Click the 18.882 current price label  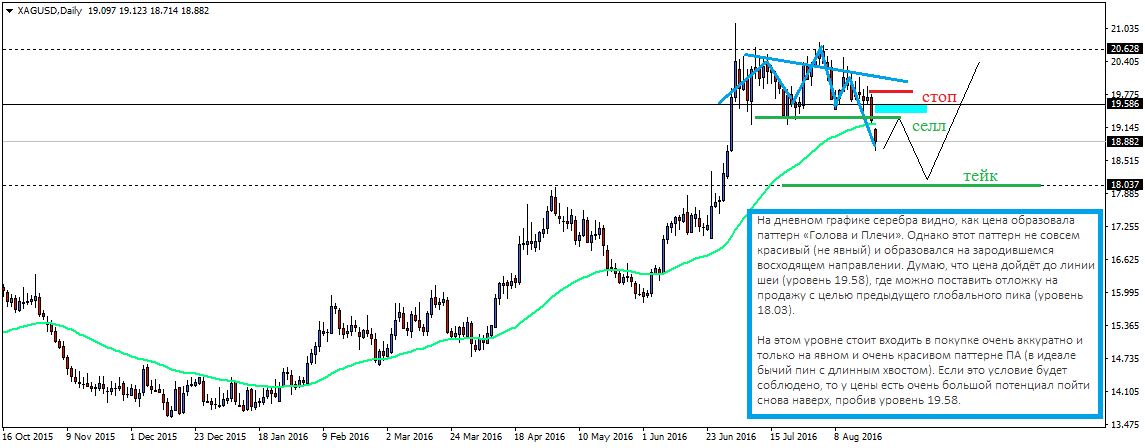(x=1125, y=142)
